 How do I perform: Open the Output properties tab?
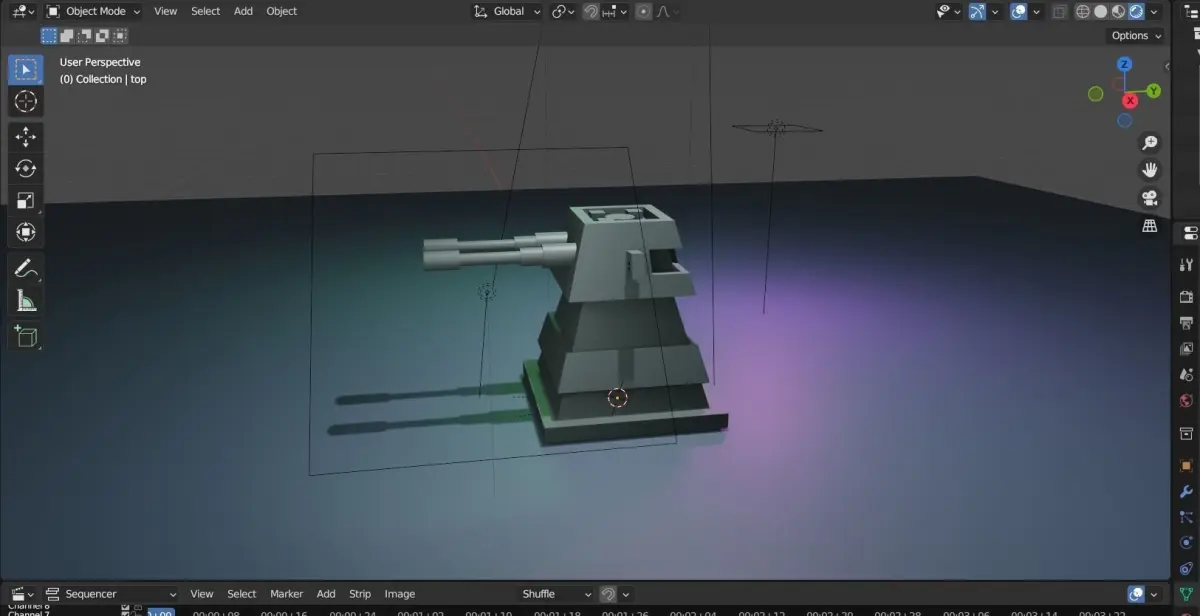coord(1186,323)
